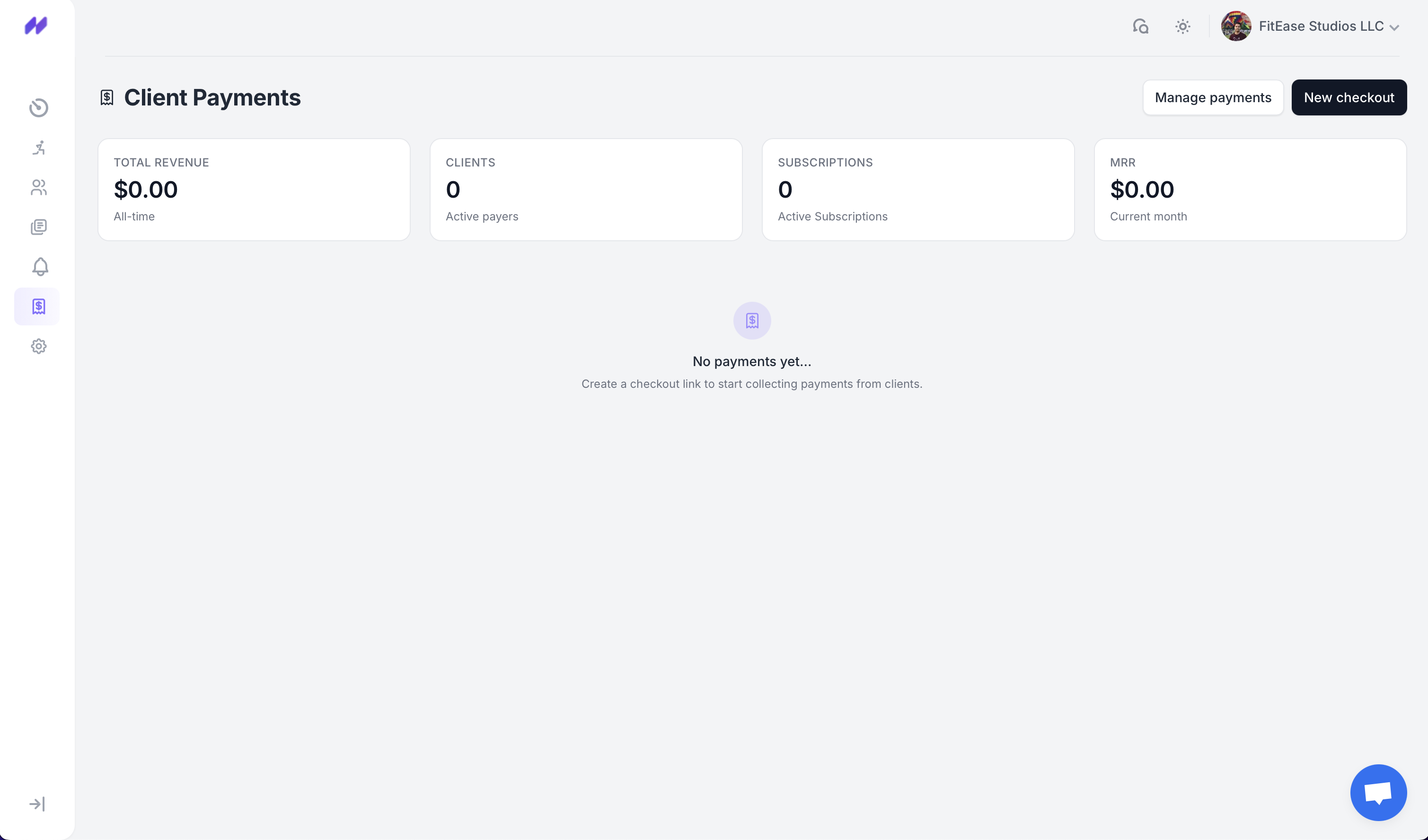Toggle light theme with the sun icon
The width and height of the screenshot is (1428, 840).
[x=1182, y=26]
